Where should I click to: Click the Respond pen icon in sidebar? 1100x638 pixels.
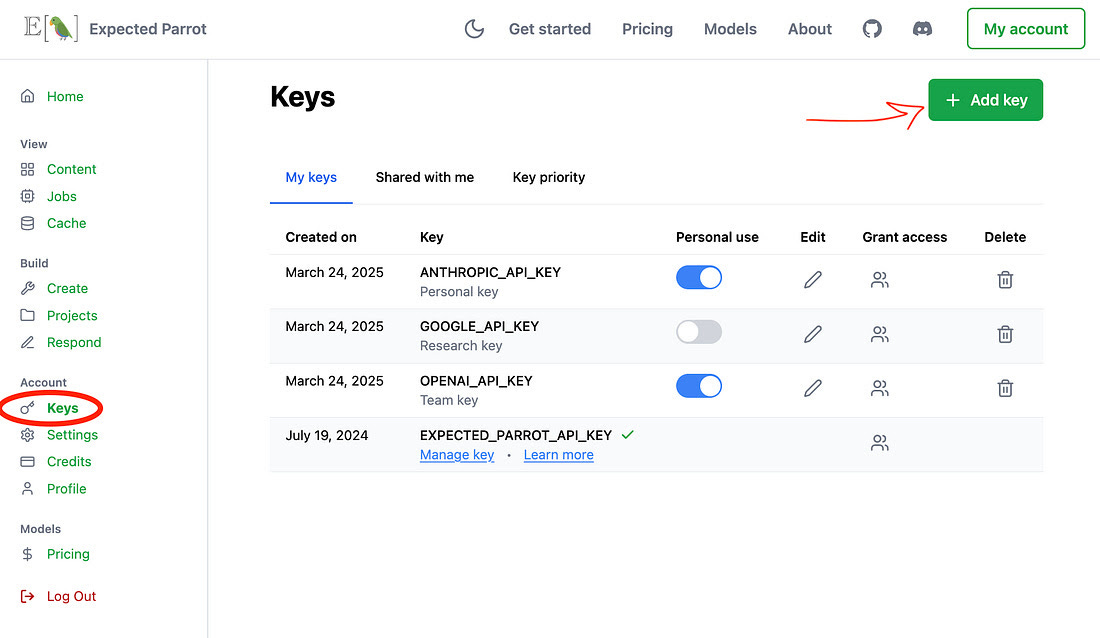pos(27,343)
